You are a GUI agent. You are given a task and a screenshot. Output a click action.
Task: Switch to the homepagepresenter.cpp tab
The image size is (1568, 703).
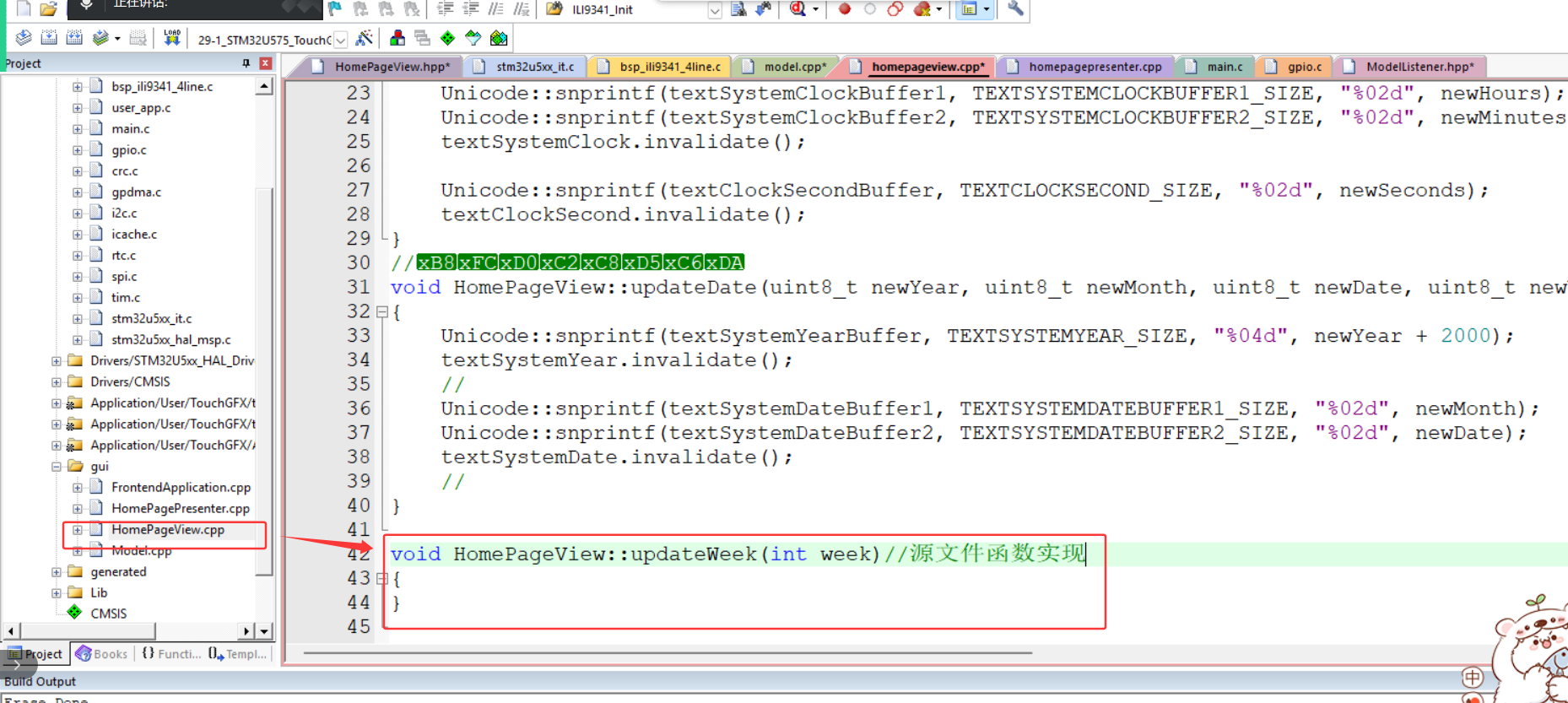pyautogui.click(x=1084, y=67)
